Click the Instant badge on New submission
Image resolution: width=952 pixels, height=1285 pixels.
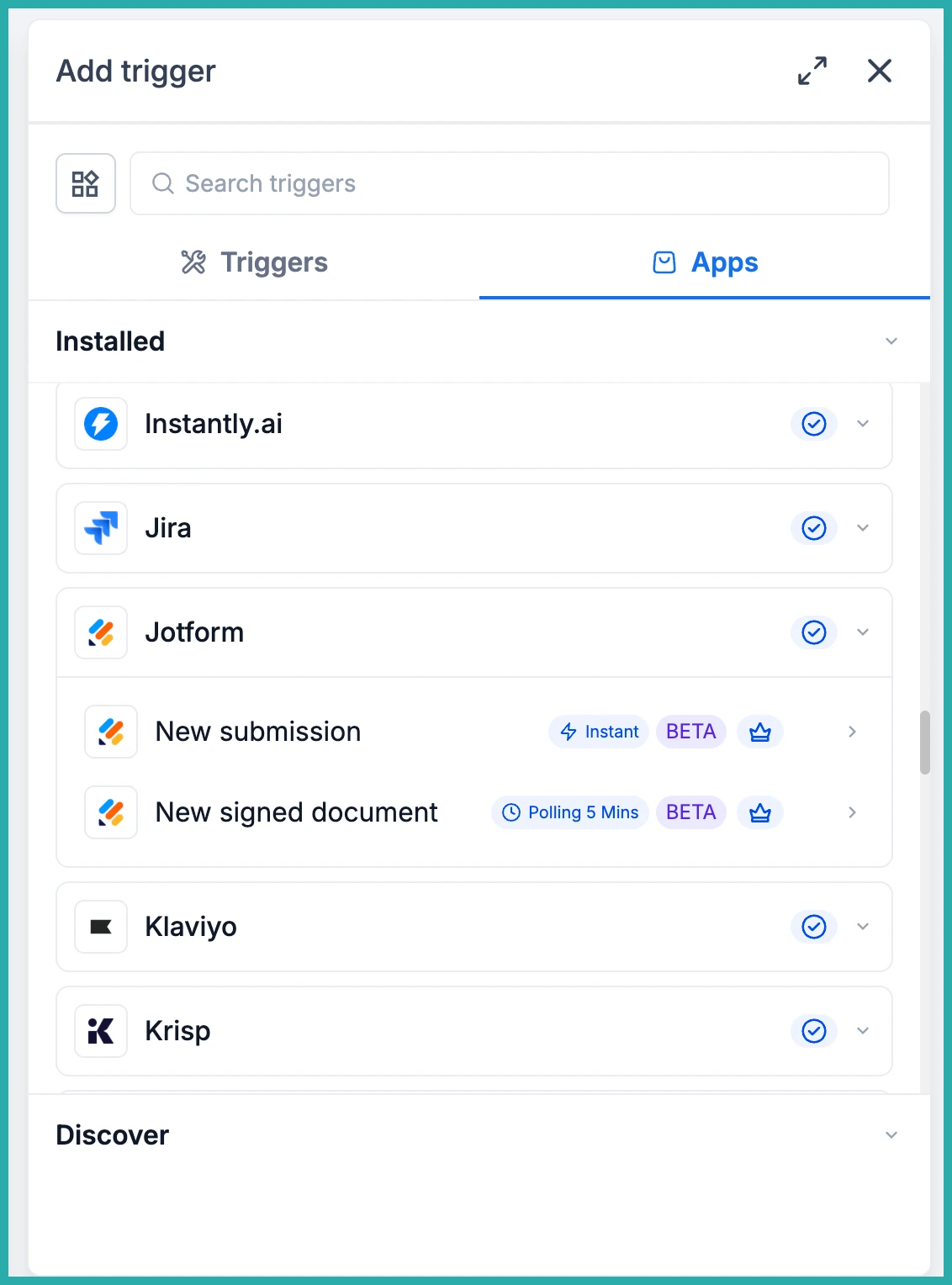(x=599, y=732)
